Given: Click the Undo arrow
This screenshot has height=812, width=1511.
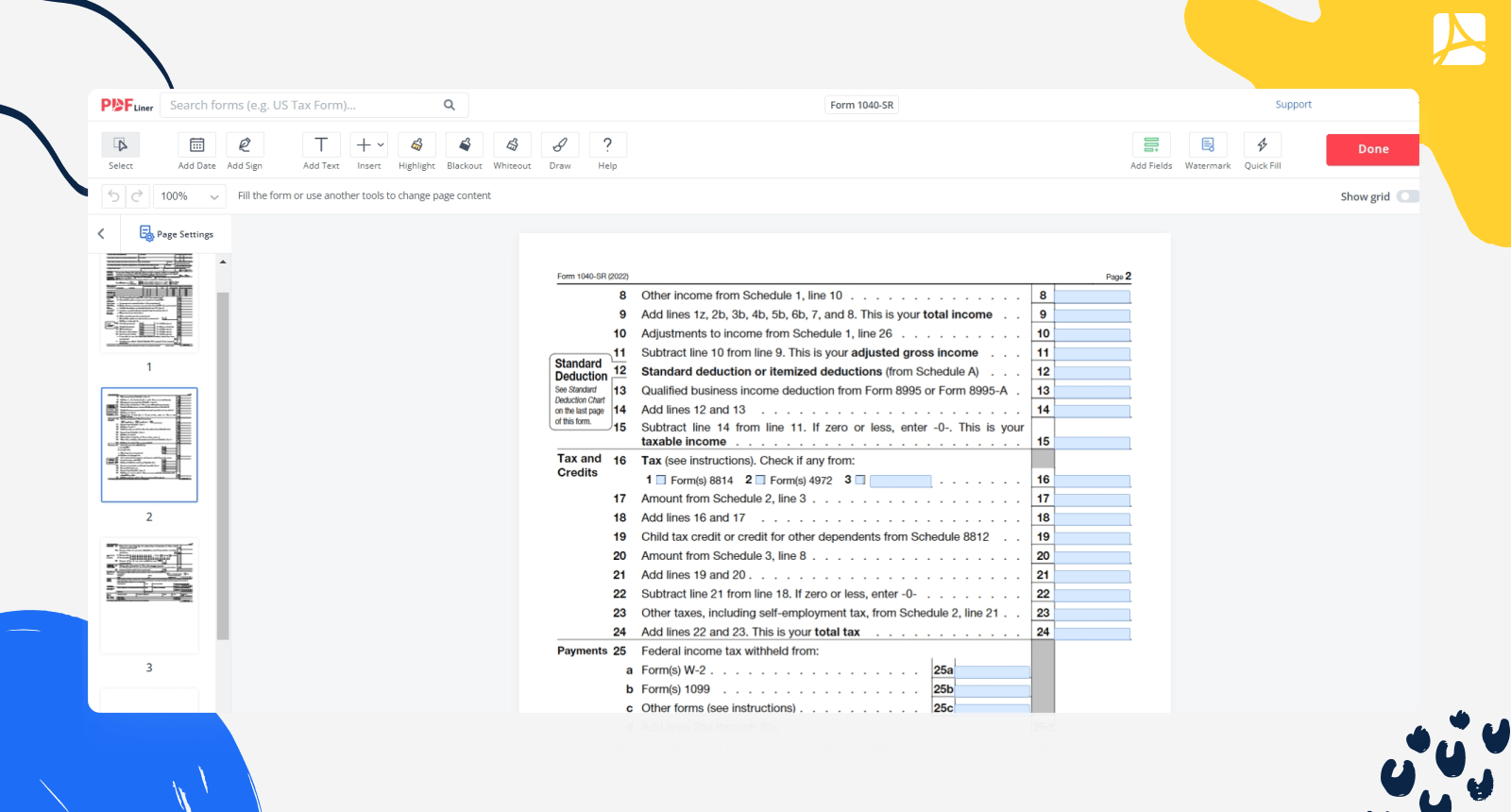Looking at the screenshot, I should (113, 195).
